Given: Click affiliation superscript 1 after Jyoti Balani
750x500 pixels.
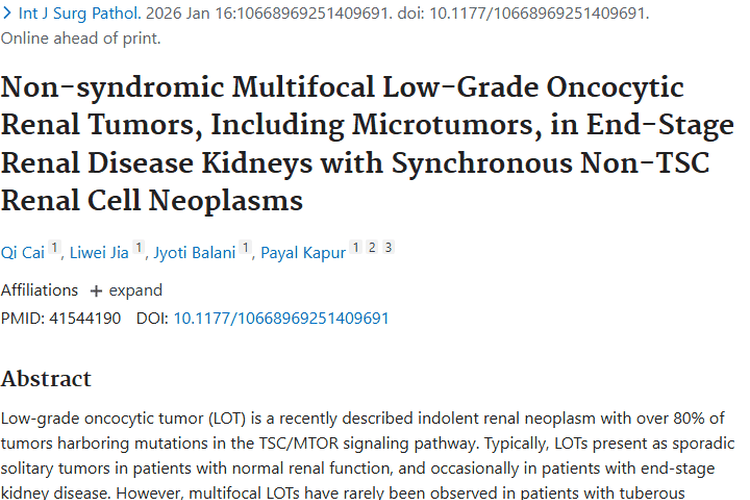Looking at the screenshot, I should [244, 248].
